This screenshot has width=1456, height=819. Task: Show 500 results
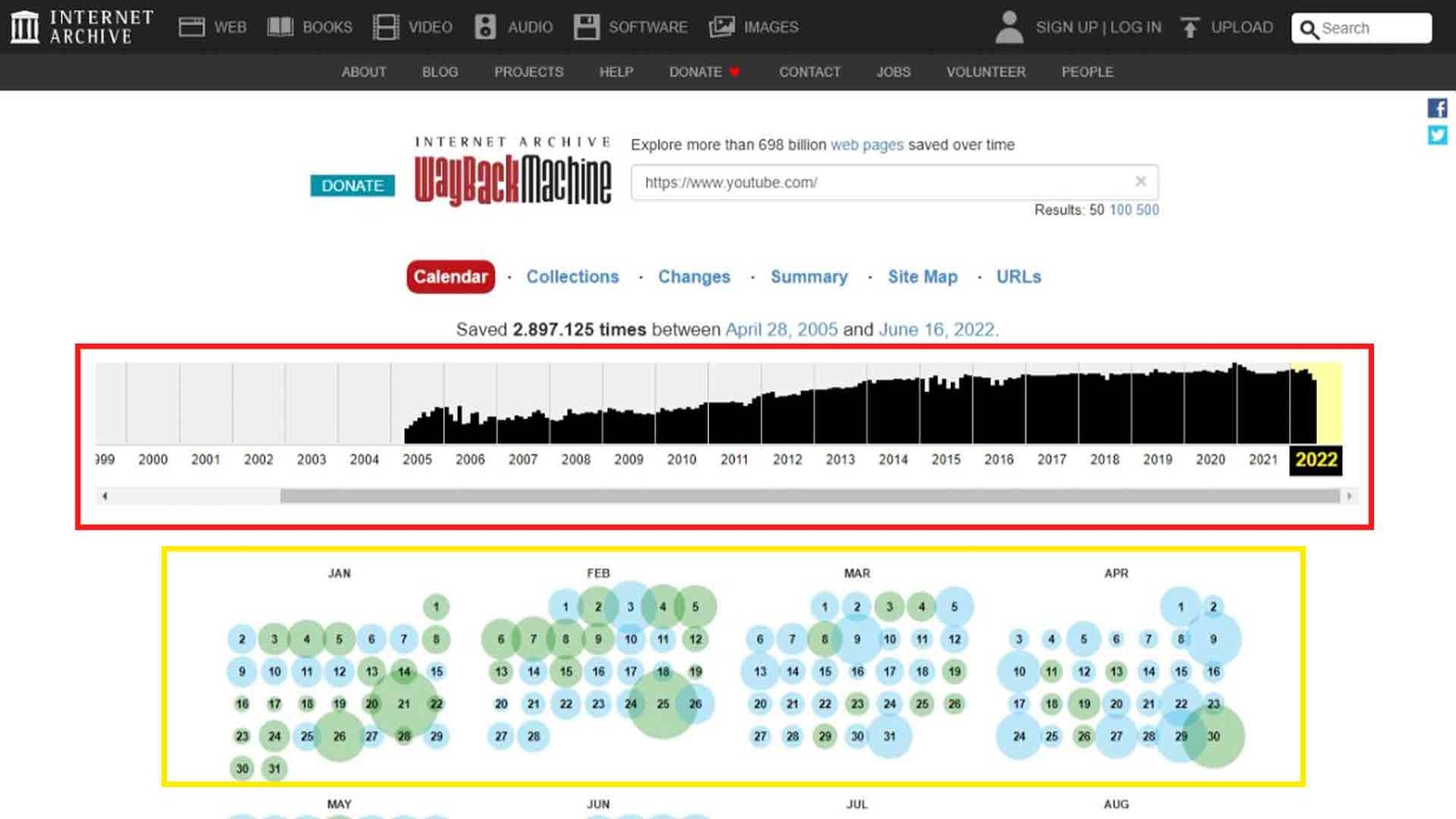click(x=1148, y=210)
